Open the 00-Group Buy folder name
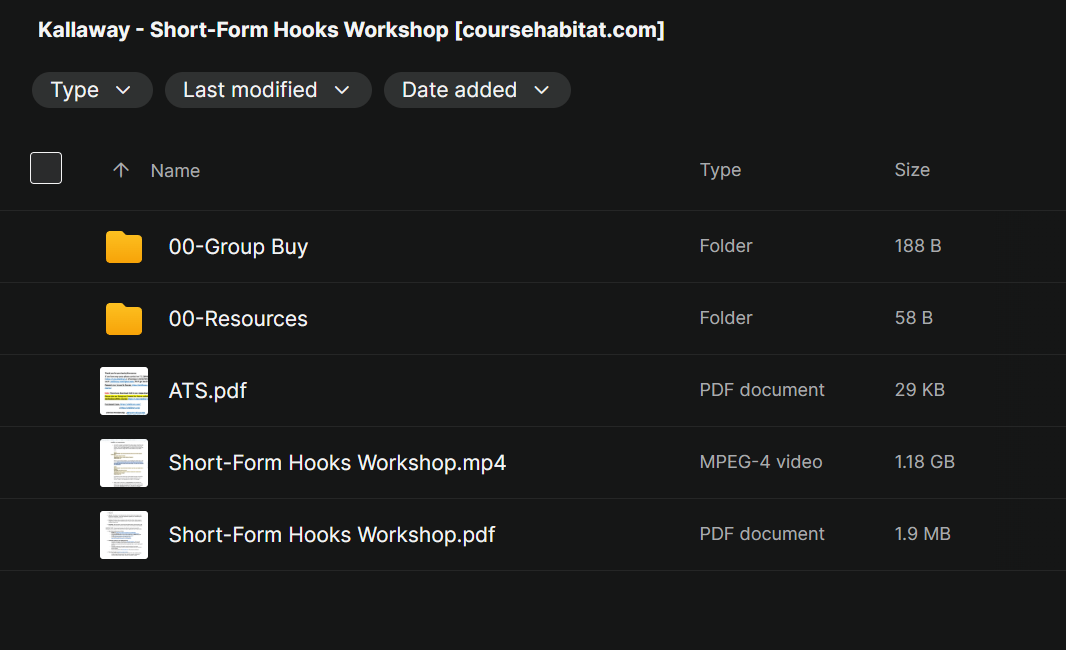This screenshot has width=1066, height=650. (238, 247)
